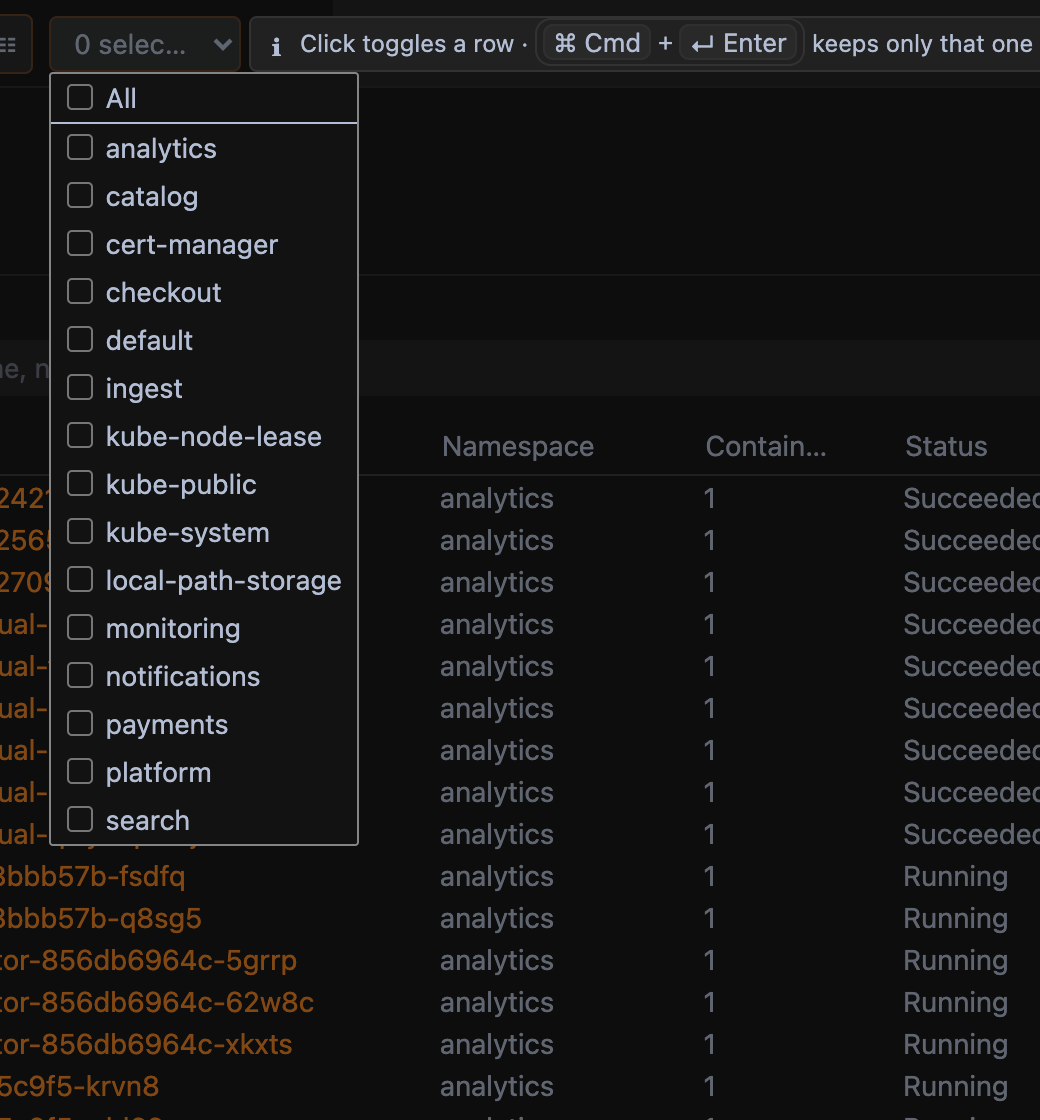The width and height of the screenshot is (1040, 1120).
Task: Open the namespace selector dropdown showing 0 selected
Action: [144, 44]
